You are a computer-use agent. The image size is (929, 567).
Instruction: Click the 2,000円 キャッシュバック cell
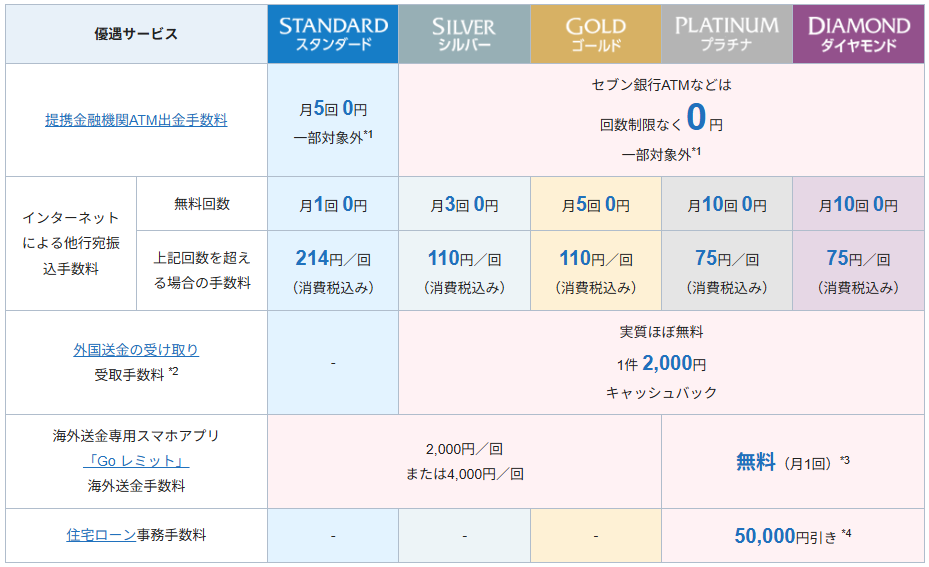pos(661,363)
